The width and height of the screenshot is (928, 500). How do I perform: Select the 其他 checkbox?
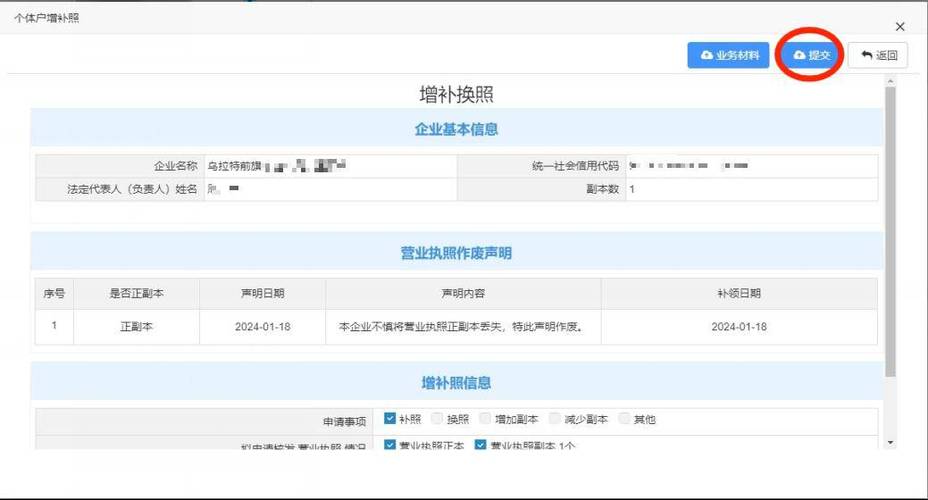[624, 419]
